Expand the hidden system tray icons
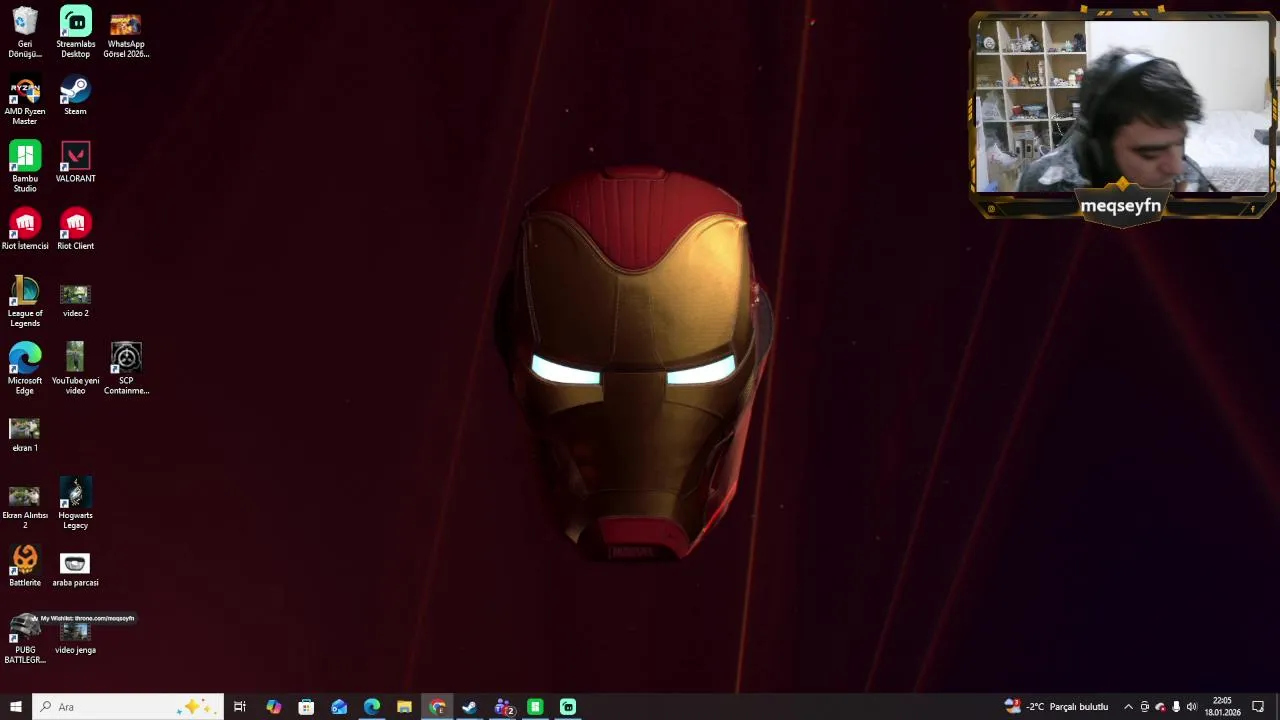The image size is (1280, 720). [1128, 707]
